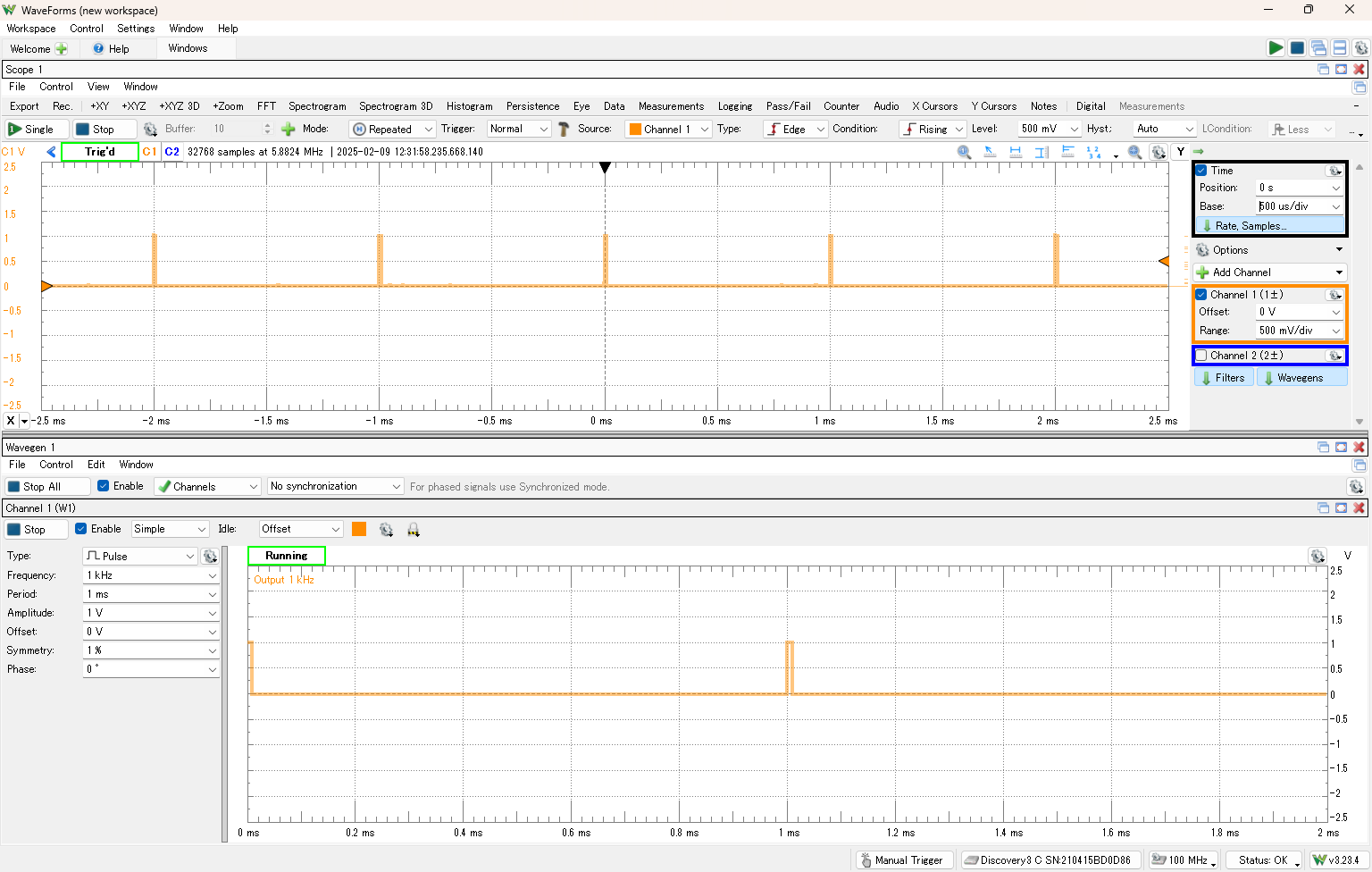Click the hammer force trigger icon
The height and width of the screenshot is (872, 1372).
coord(564,129)
